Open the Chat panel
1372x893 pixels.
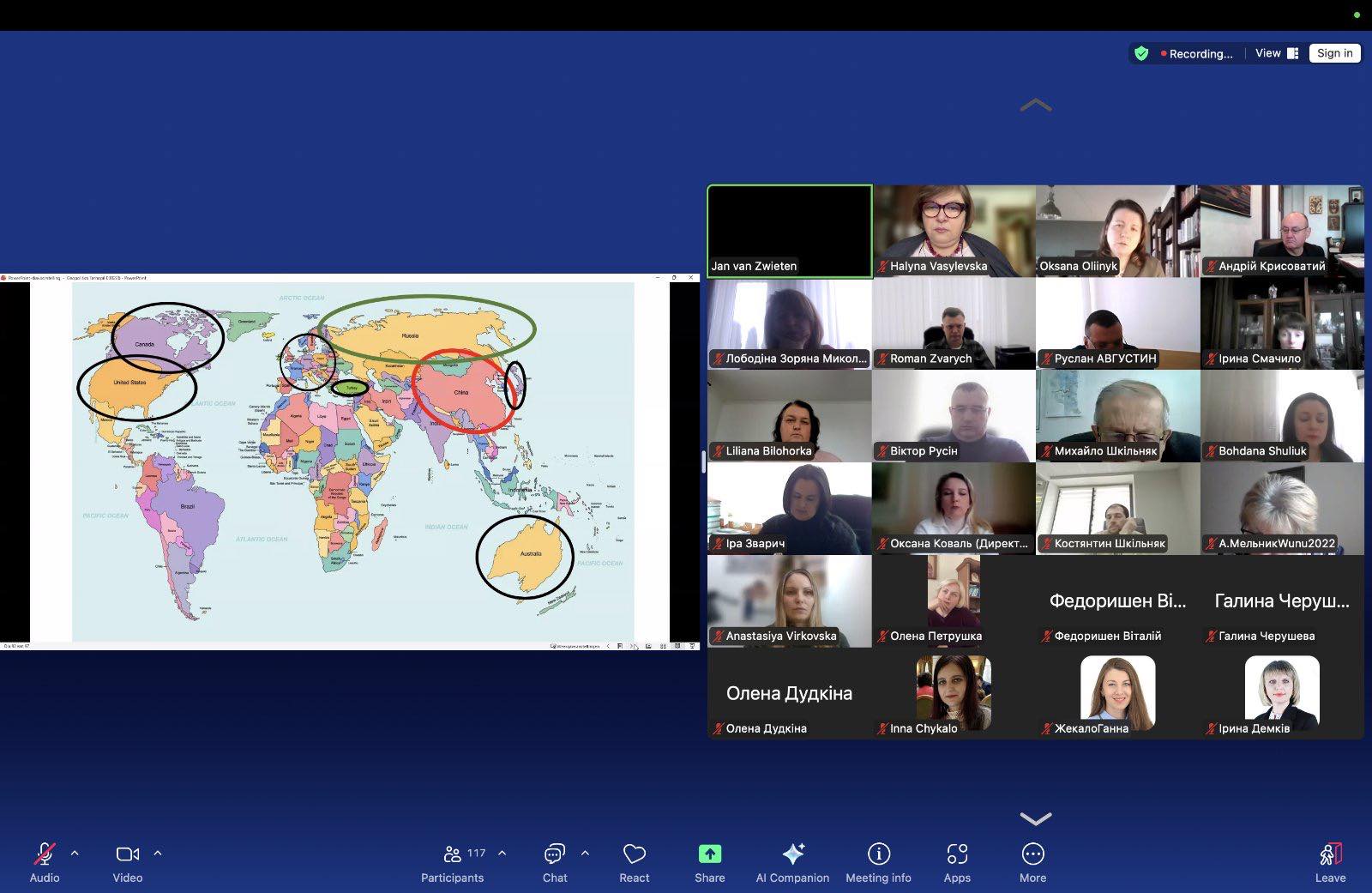click(555, 861)
